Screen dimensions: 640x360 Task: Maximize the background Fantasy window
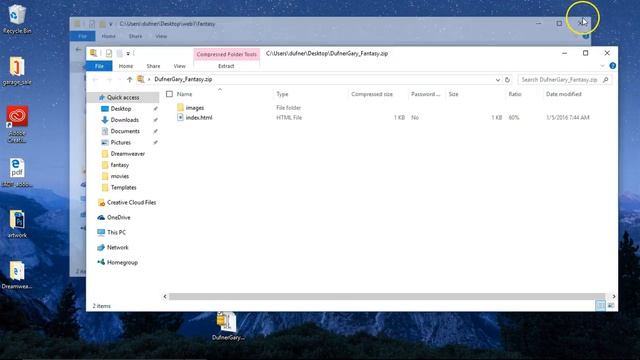coord(559,23)
